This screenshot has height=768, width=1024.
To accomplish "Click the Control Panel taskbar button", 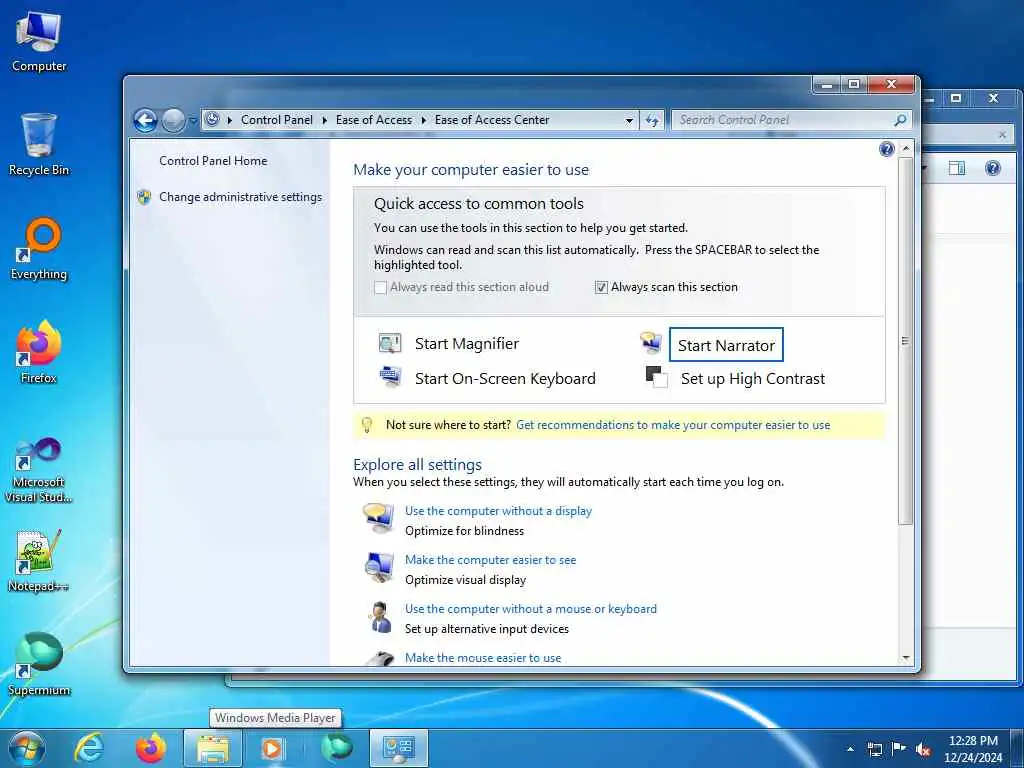I will pos(399,748).
